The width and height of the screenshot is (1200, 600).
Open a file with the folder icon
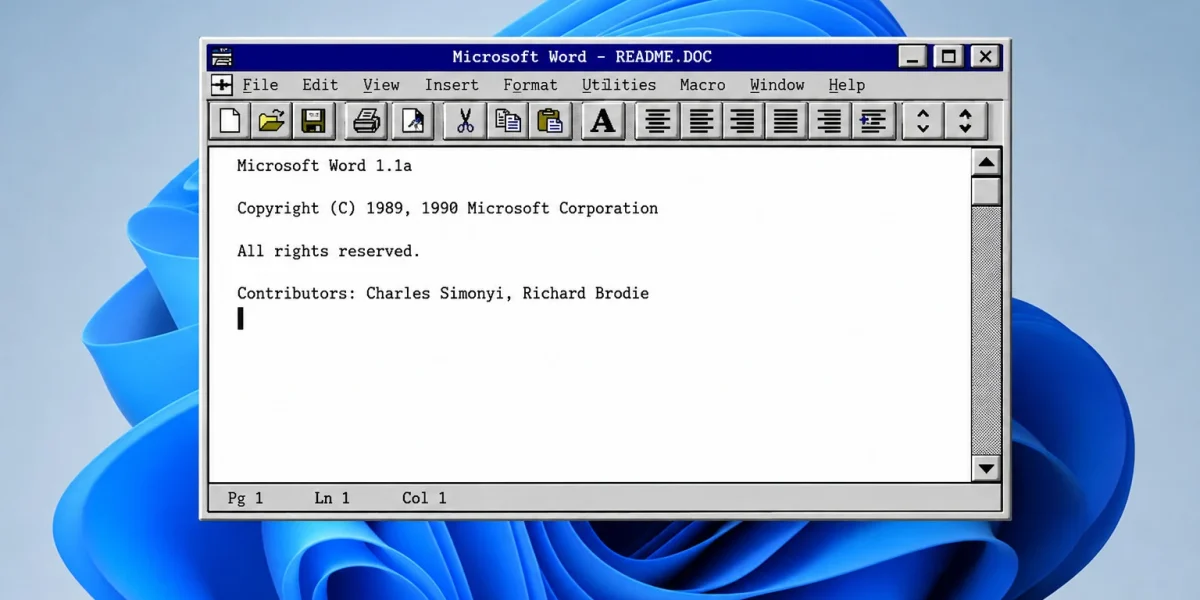pyautogui.click(x=271, y=121)
